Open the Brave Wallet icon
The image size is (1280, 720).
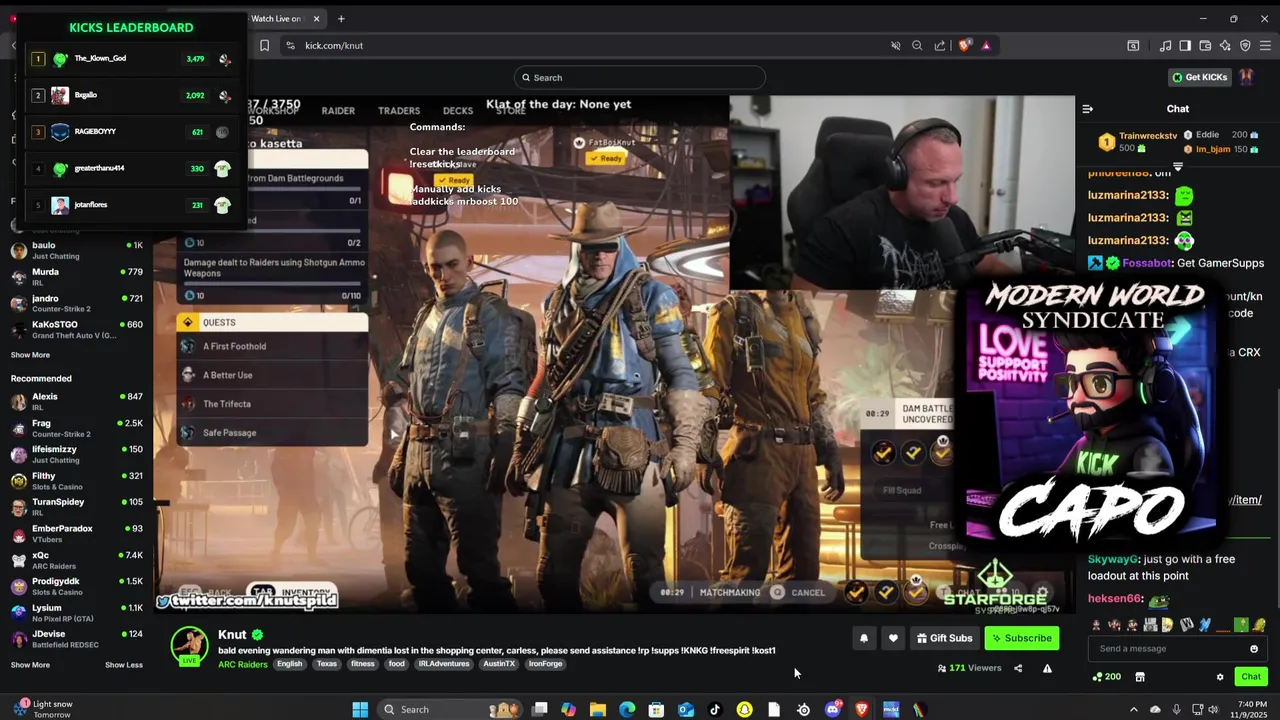pos(1205,45)
